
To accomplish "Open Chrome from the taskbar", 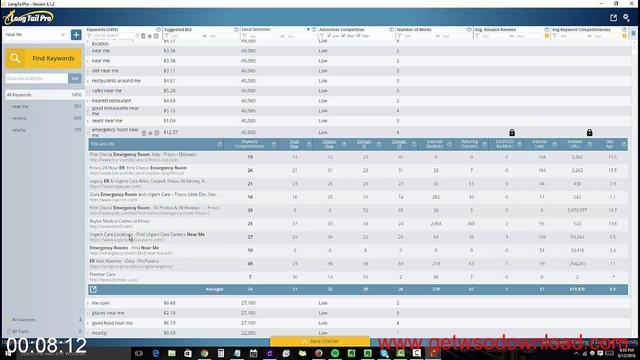I will coord(204,353).
